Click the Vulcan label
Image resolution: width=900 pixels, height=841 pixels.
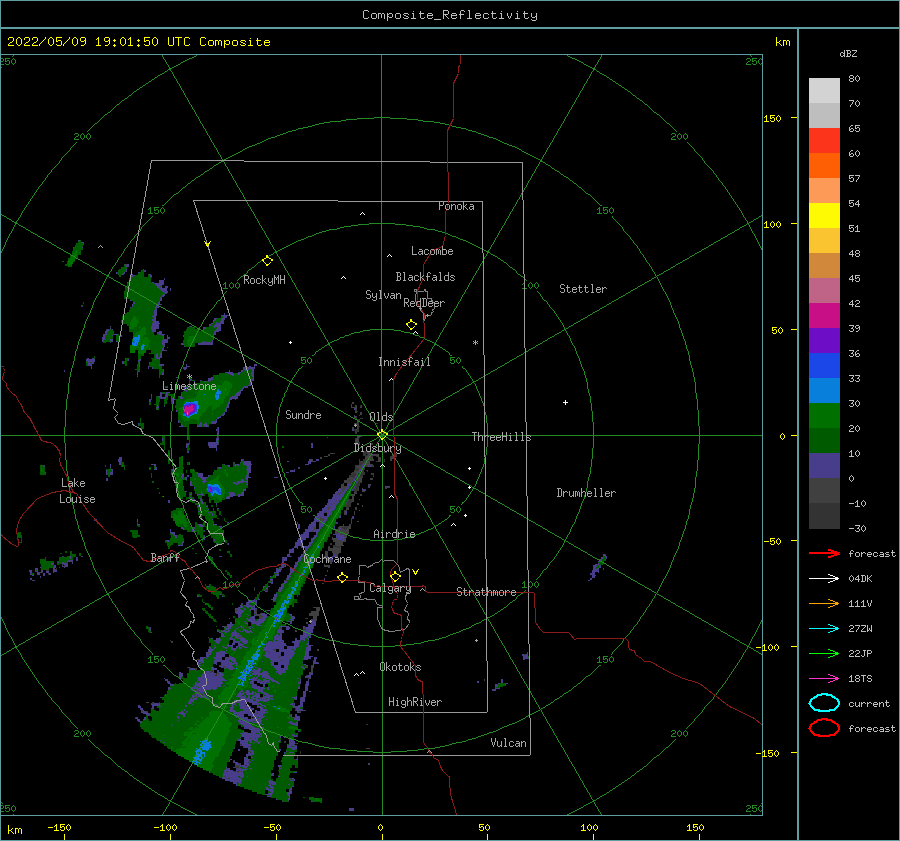pos(508,743)
